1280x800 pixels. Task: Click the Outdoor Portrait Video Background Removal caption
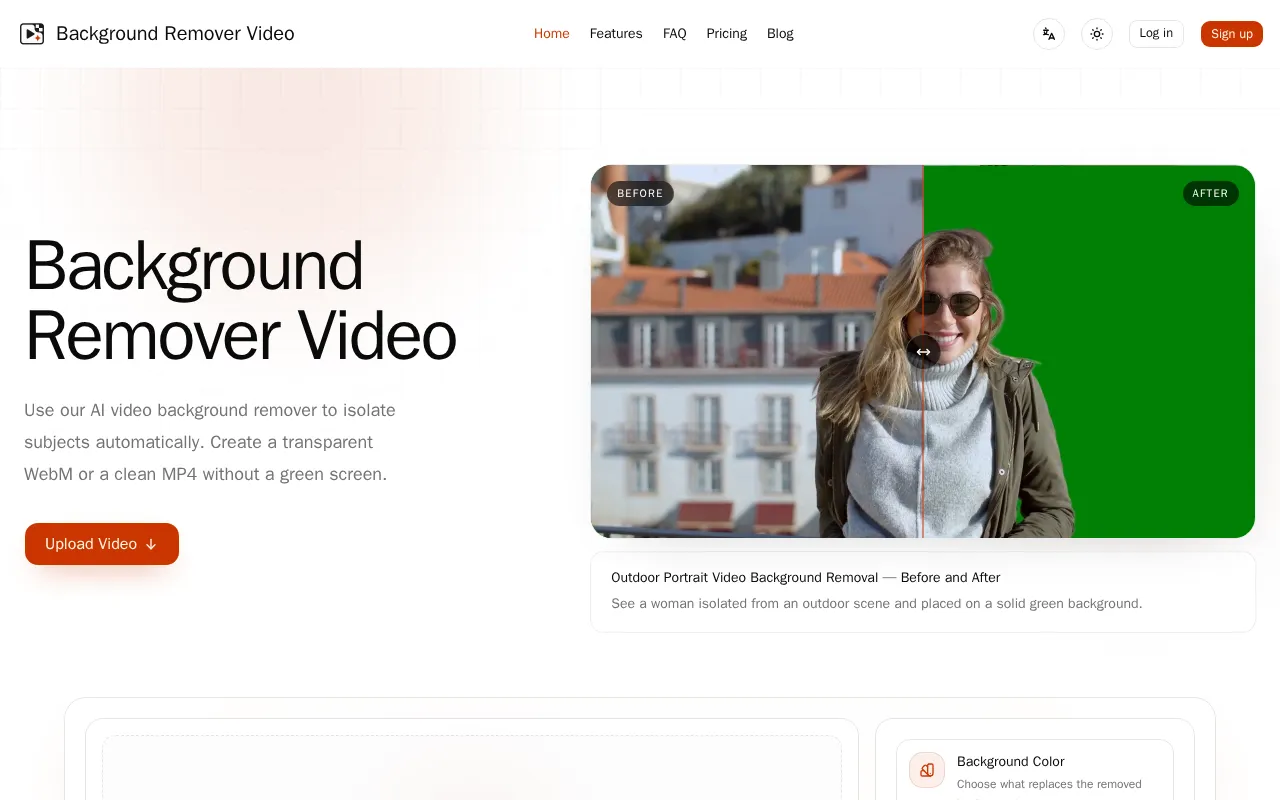806,577
